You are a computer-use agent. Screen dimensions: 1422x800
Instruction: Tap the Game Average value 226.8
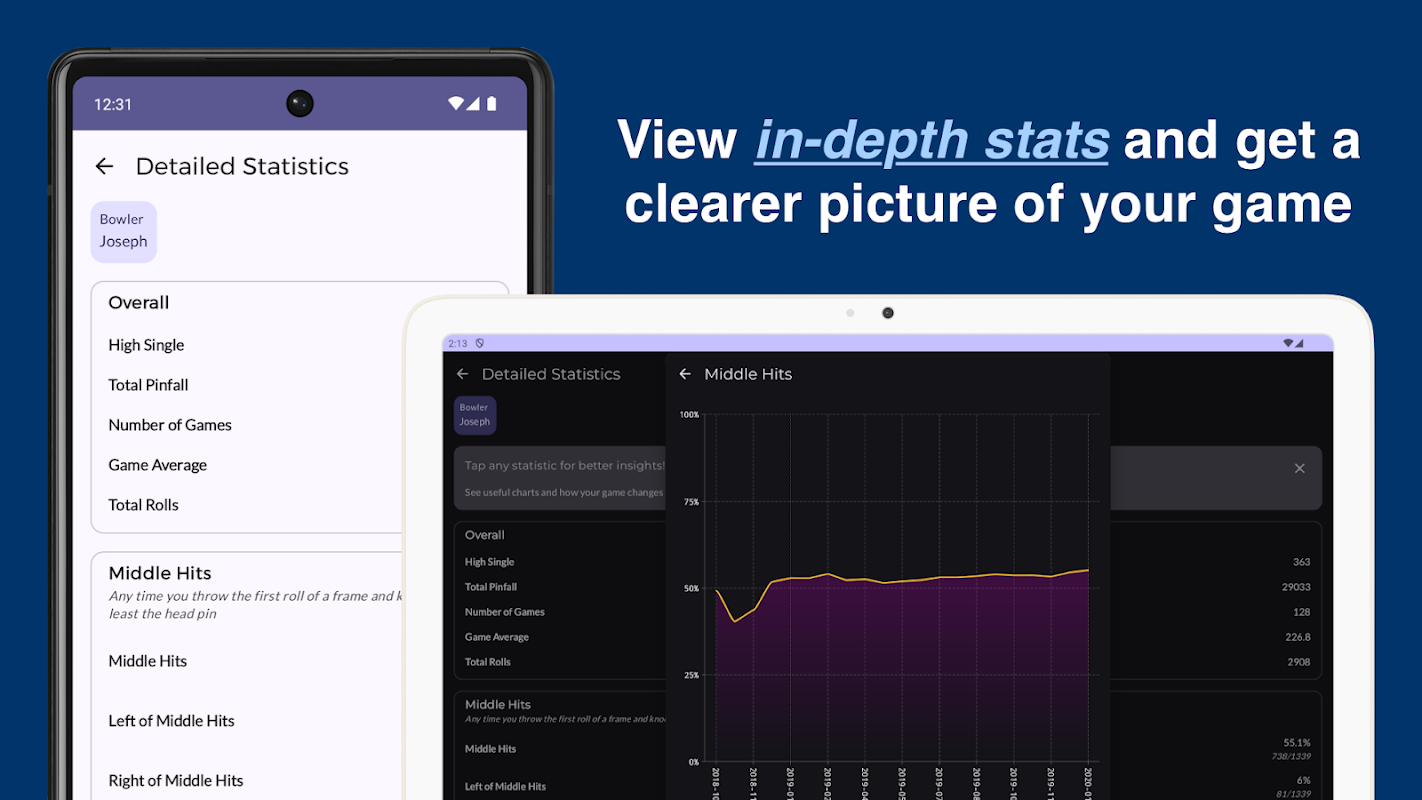point(1299,637)
